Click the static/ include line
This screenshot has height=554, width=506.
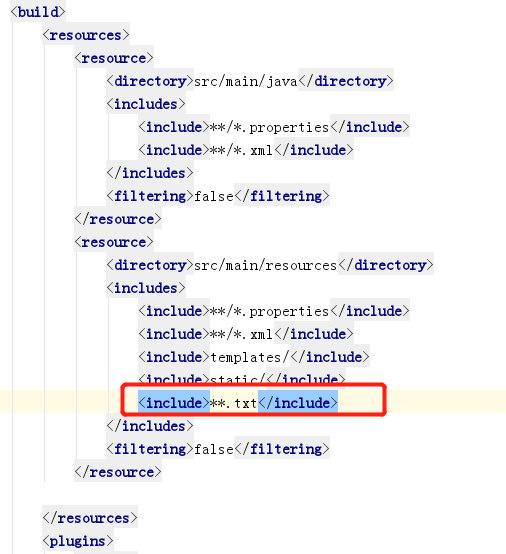pyautogui.click(x=242, y=379)
